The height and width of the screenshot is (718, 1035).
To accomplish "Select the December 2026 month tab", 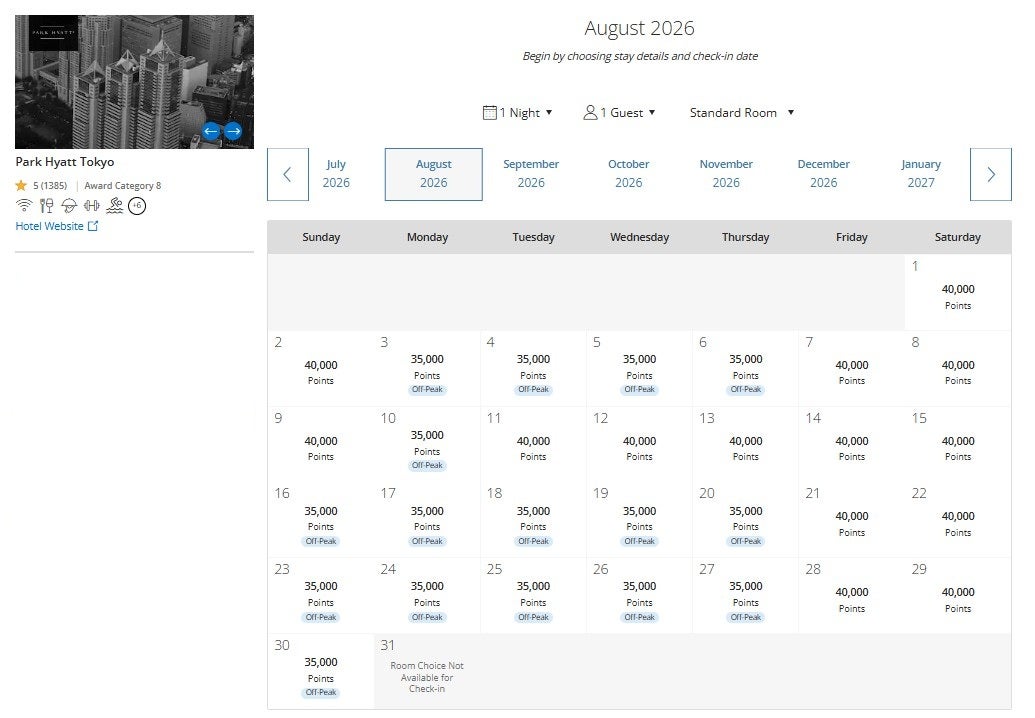I will [823, 174].
